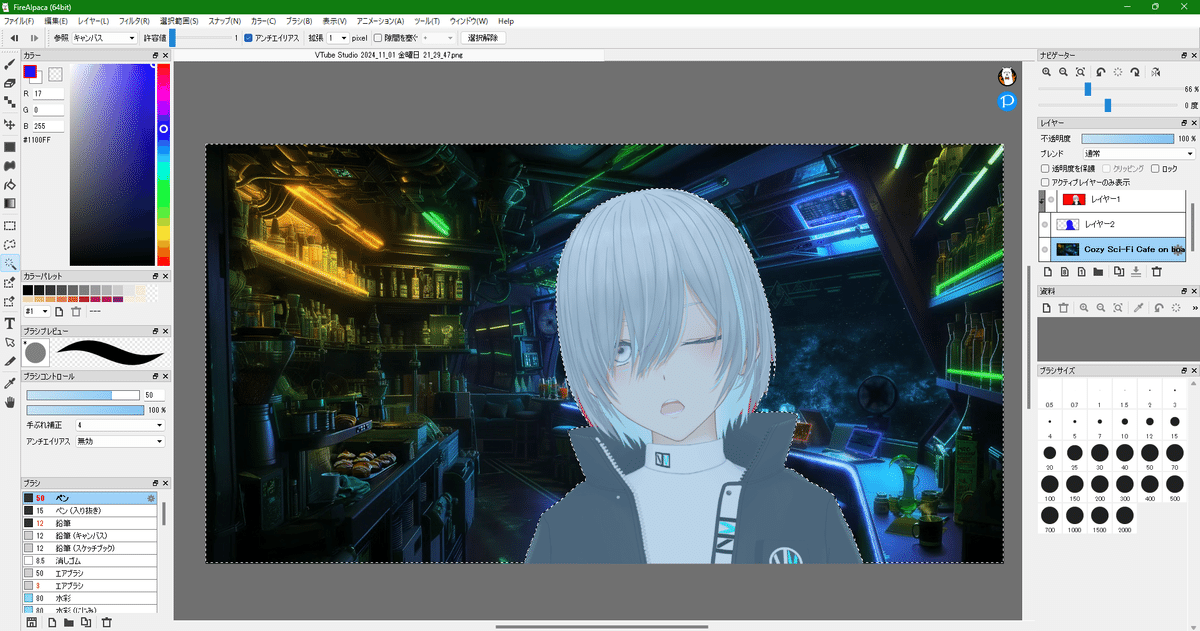Select the 消しゴム brush entry
The height and width of the screenshot is (631, 1200).
click(90, 561)
